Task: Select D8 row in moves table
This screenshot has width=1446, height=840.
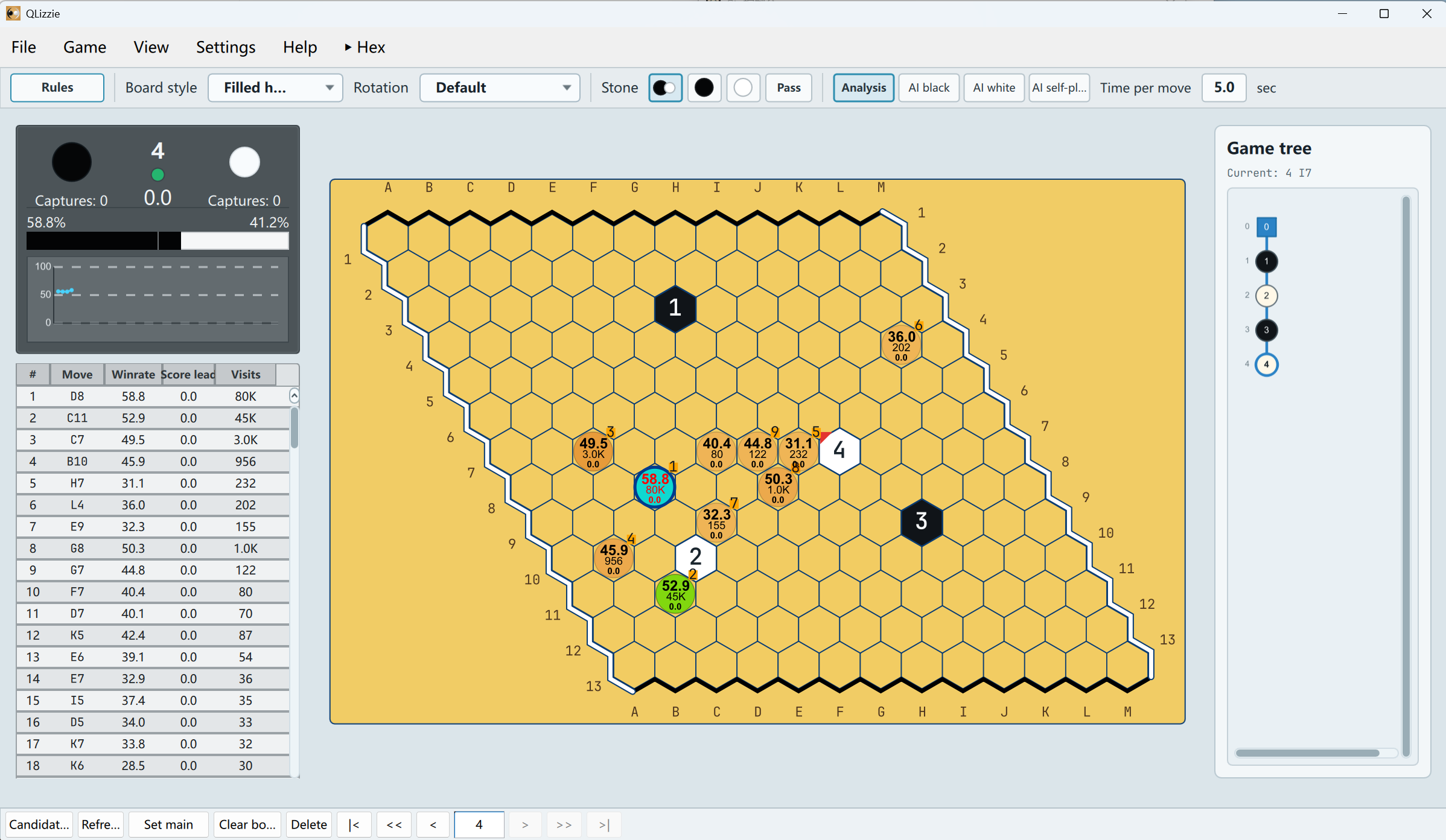Action: (153, 396)
